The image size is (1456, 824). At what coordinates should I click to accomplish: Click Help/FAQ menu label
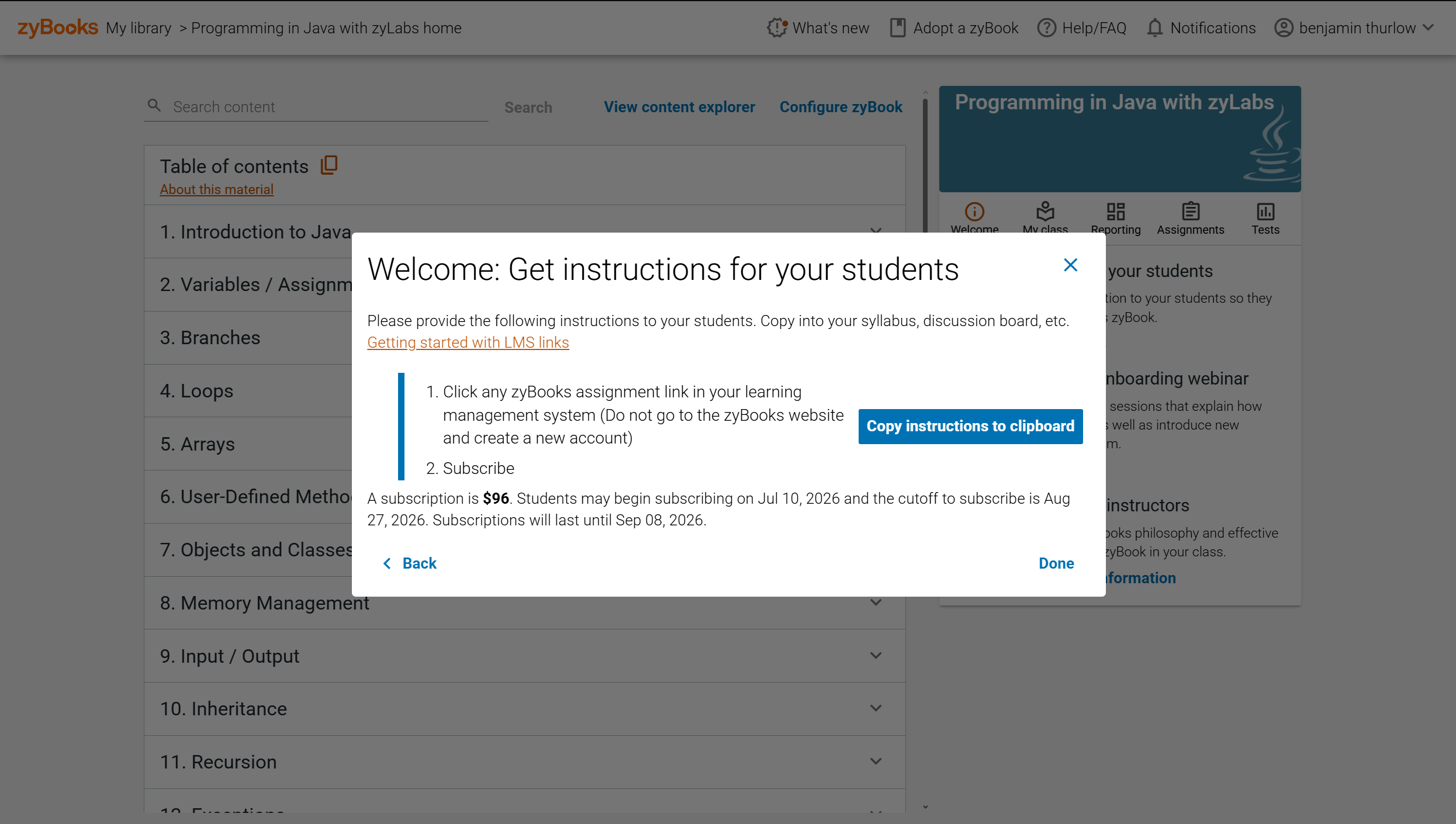click(x=1094, y=28)
